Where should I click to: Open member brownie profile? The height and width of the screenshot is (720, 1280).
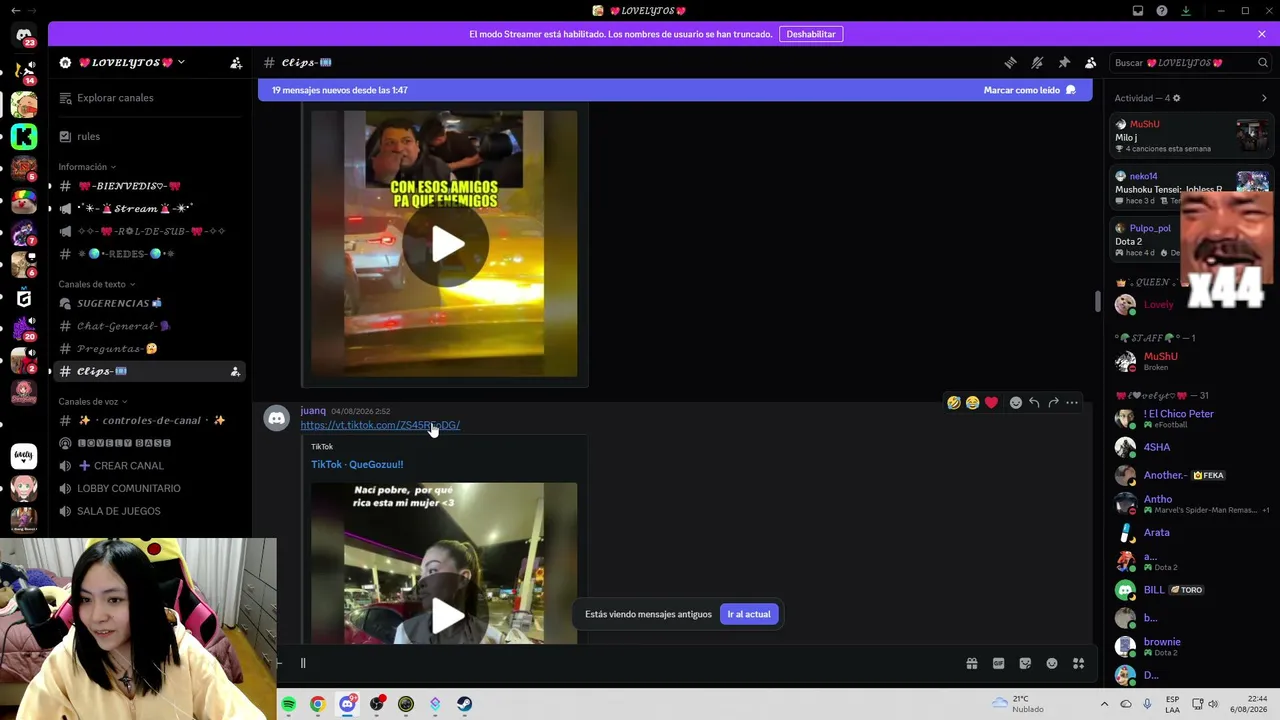pos(1192,646)
